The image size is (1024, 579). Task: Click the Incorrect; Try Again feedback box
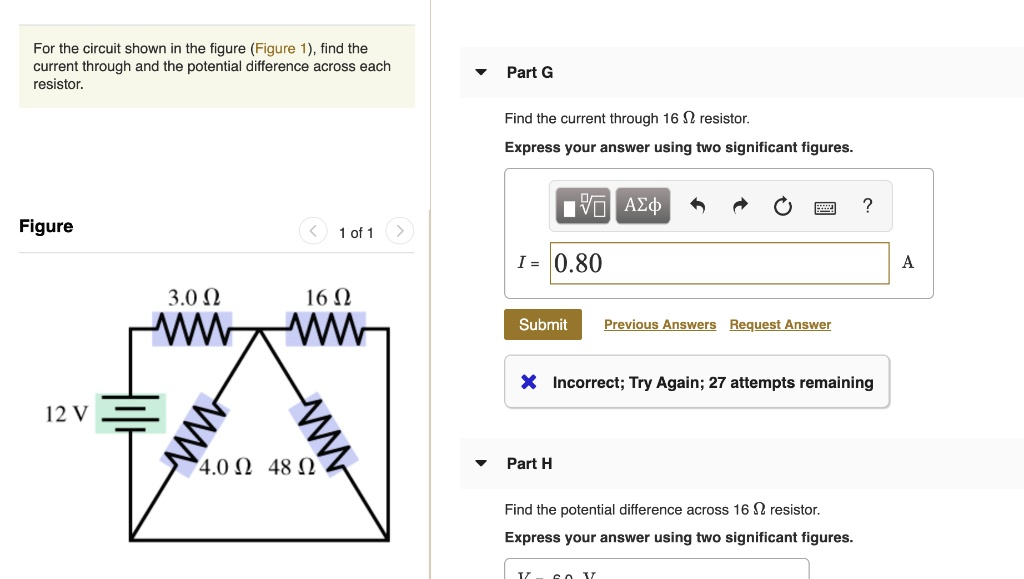(697, 382)
